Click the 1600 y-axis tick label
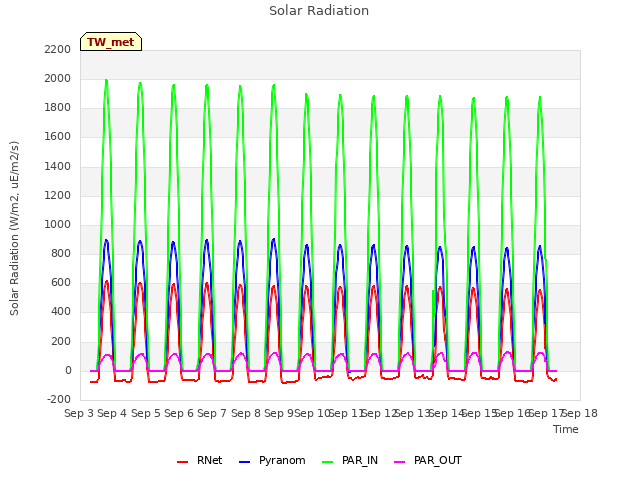The height and width of the screenshot is (480, 640). [58, 137]
